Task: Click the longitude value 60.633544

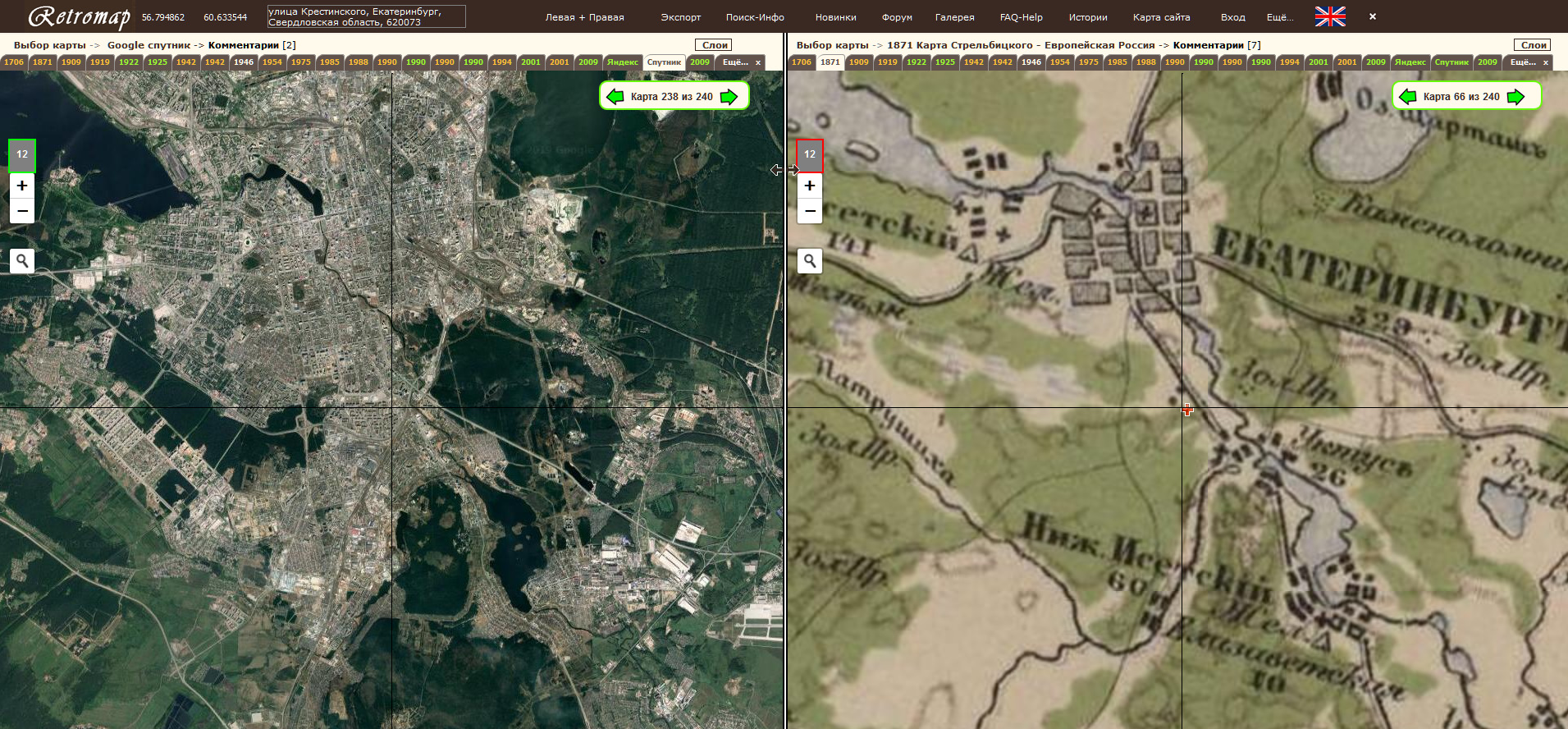Action: [x=225, y=17]
